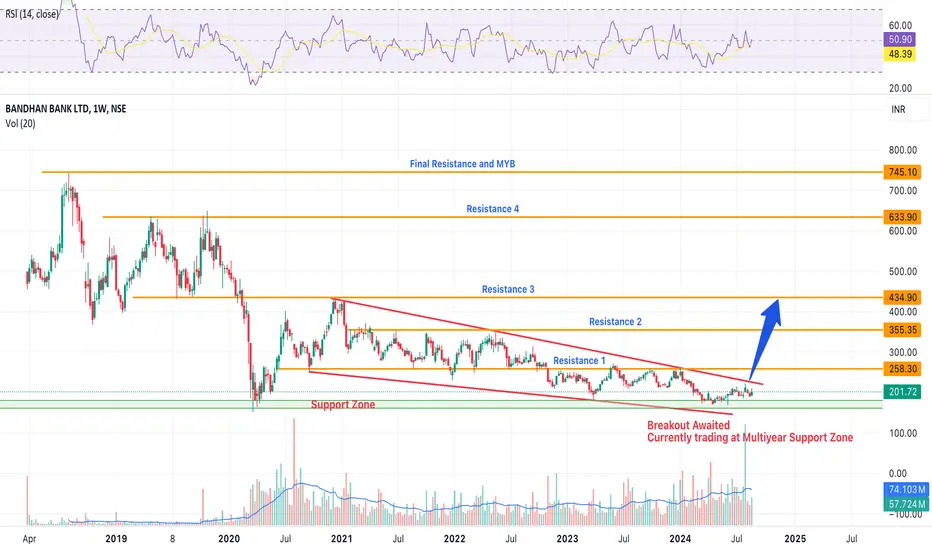Open the INR currency selector
This screenshot has height=550, width=932.
tap(898, 109)
